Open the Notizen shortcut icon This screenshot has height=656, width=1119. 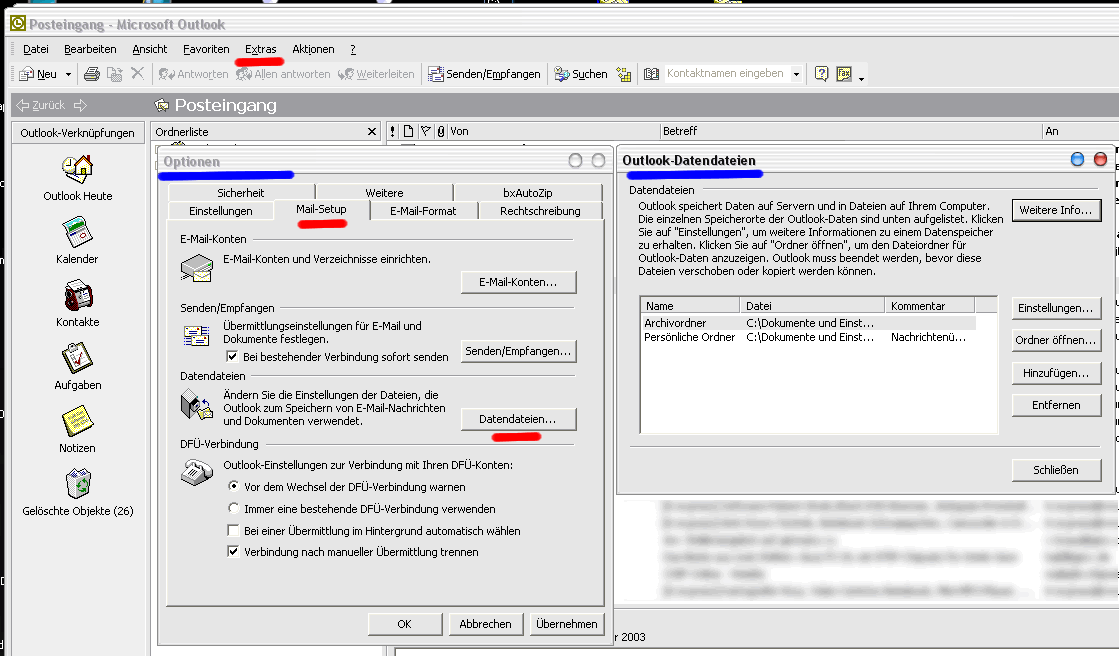click(78, 421)
